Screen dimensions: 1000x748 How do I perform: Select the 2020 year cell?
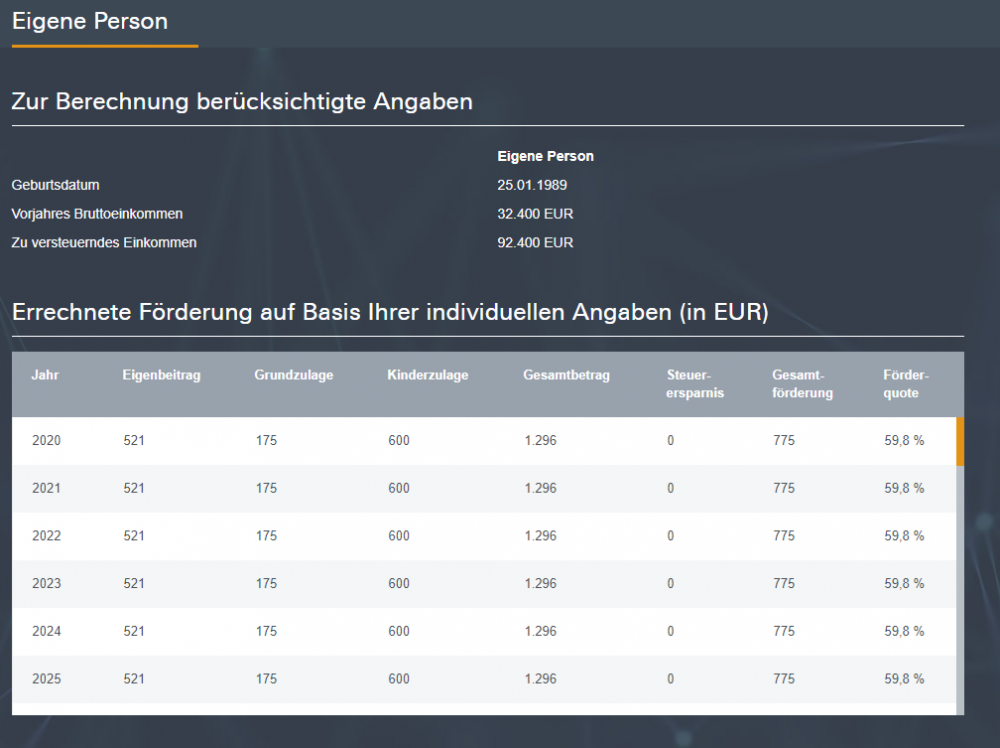pos(46,441)
